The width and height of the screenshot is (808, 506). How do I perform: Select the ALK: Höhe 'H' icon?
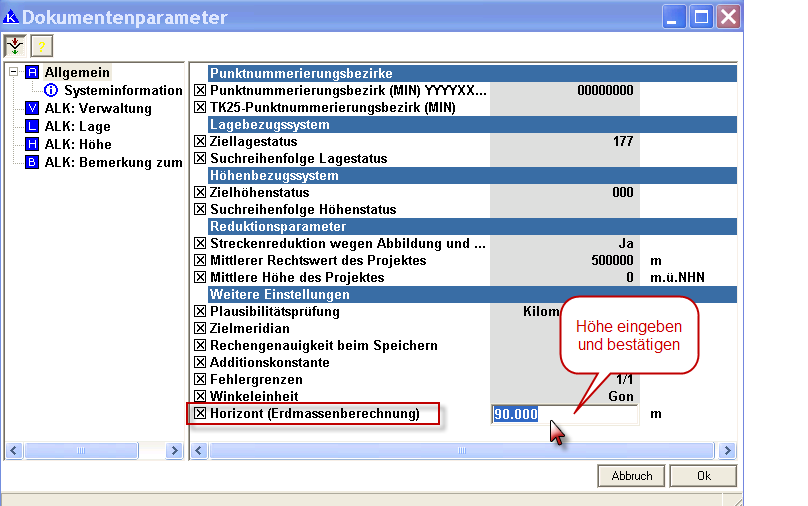[32, 145]
